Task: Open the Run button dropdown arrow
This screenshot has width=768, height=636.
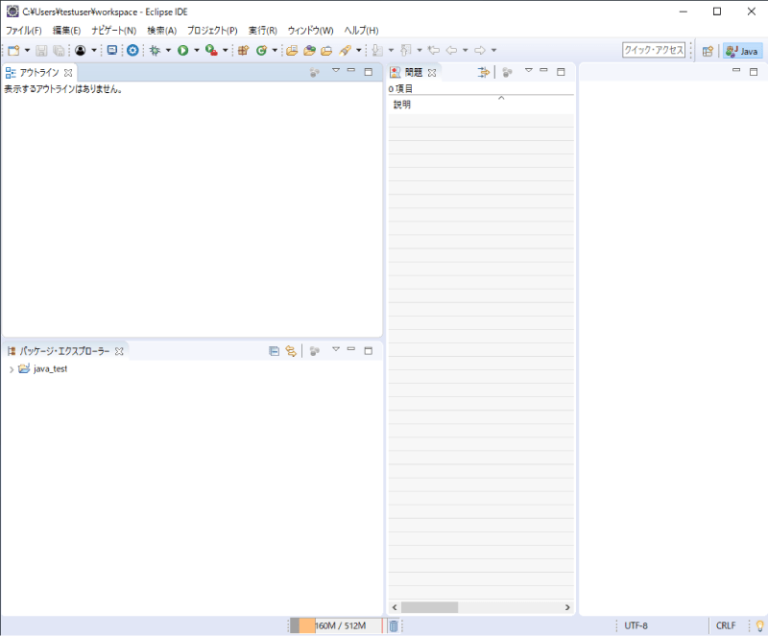Action: click(x=195, y=50)
